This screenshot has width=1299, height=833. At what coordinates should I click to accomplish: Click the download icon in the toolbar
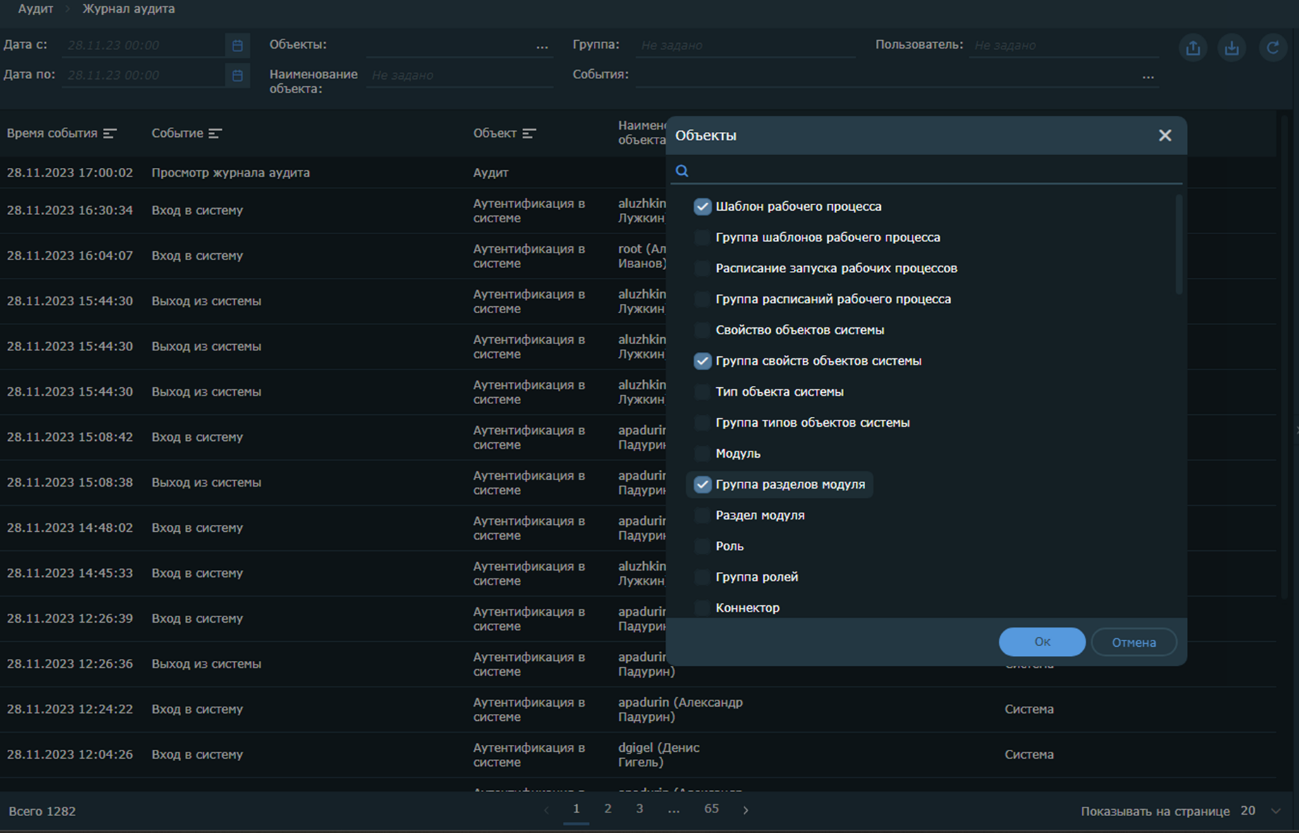click(1232, 48)
